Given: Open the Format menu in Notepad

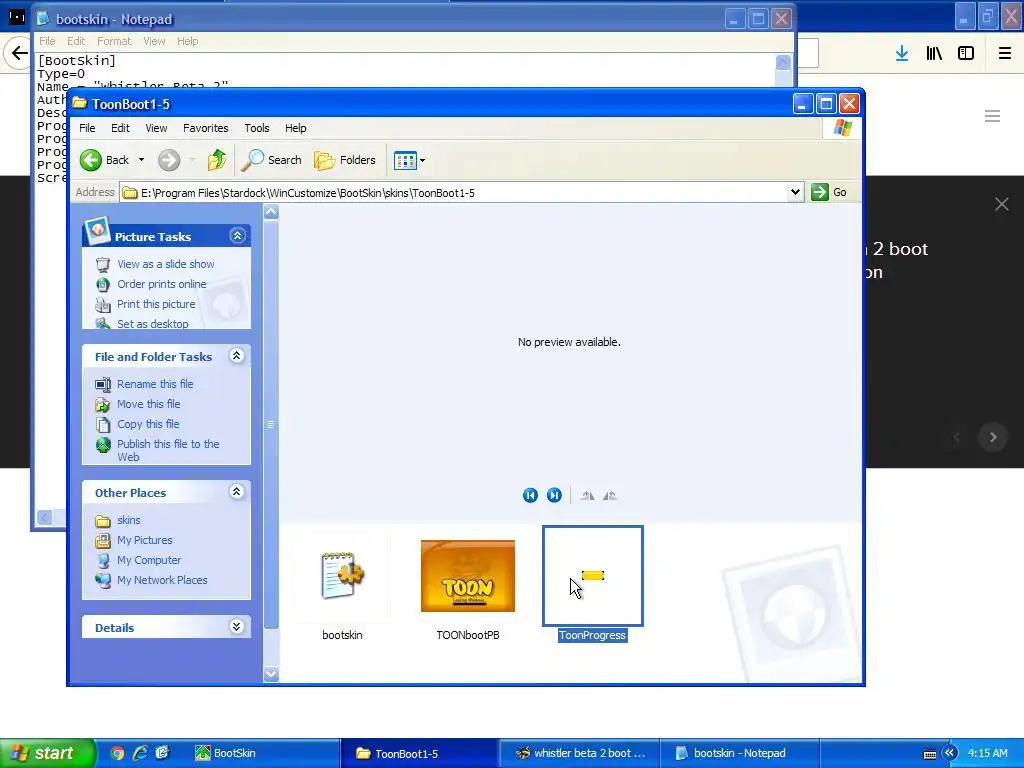Looking at the screenshot, I should point(114,41).
